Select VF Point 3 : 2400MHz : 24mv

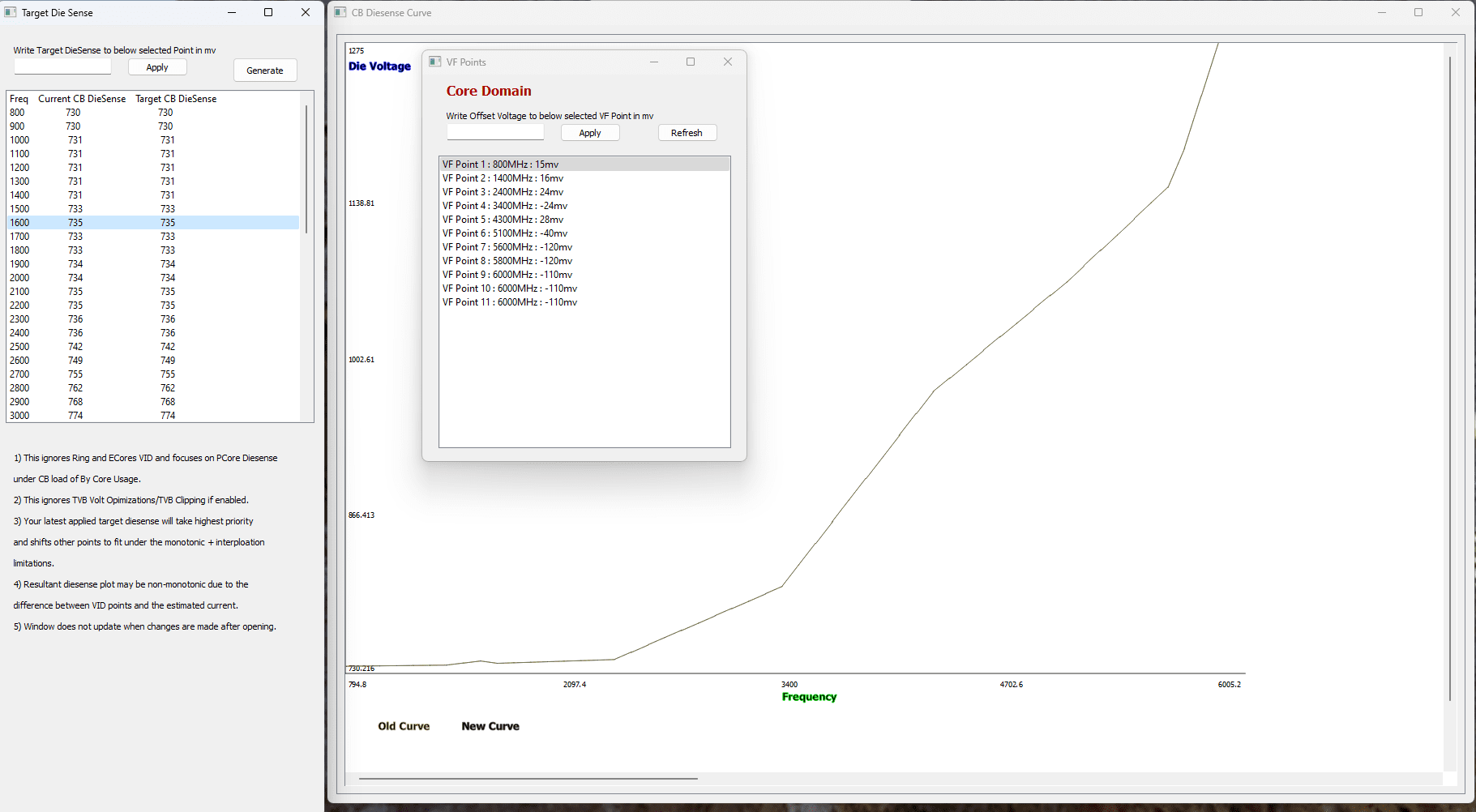(x=584, y=192)
